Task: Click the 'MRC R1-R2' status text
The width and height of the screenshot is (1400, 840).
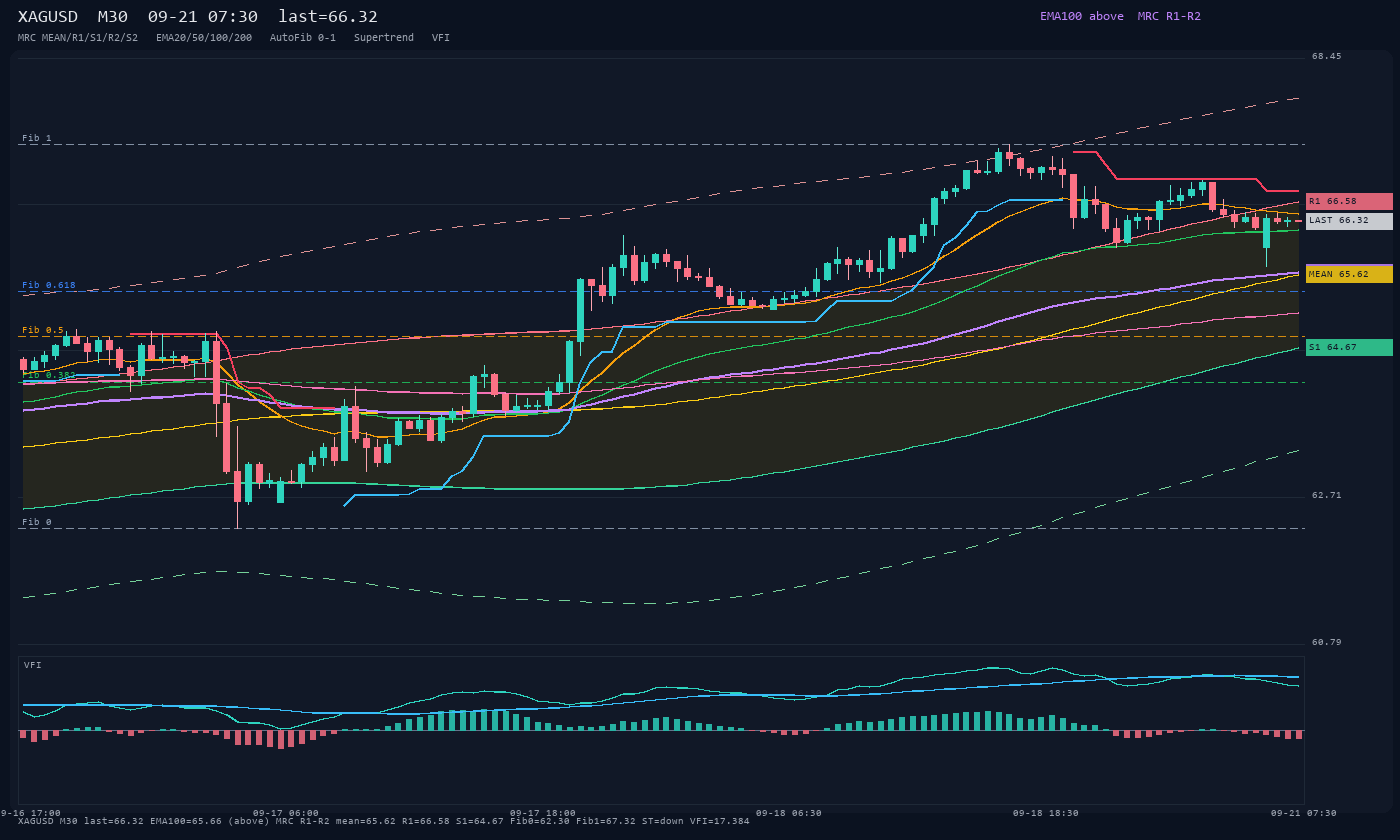Action: (x=1169, y=17)
